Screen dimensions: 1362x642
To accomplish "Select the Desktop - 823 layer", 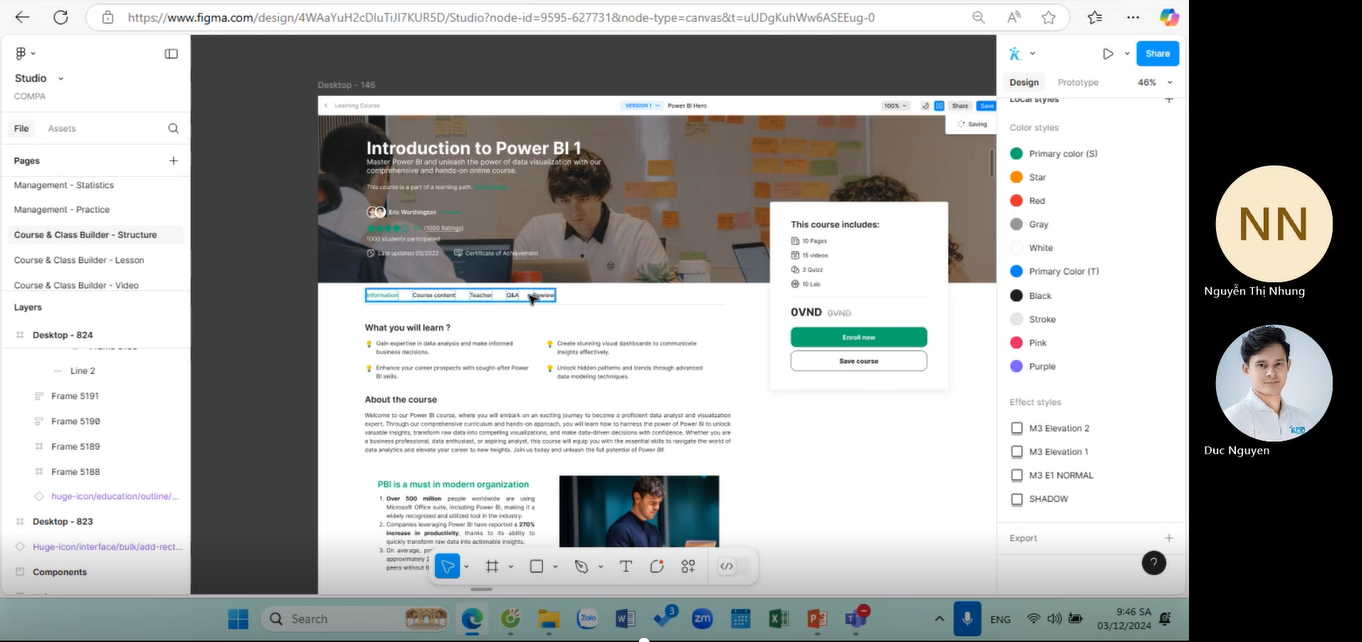I will [63, 522].
